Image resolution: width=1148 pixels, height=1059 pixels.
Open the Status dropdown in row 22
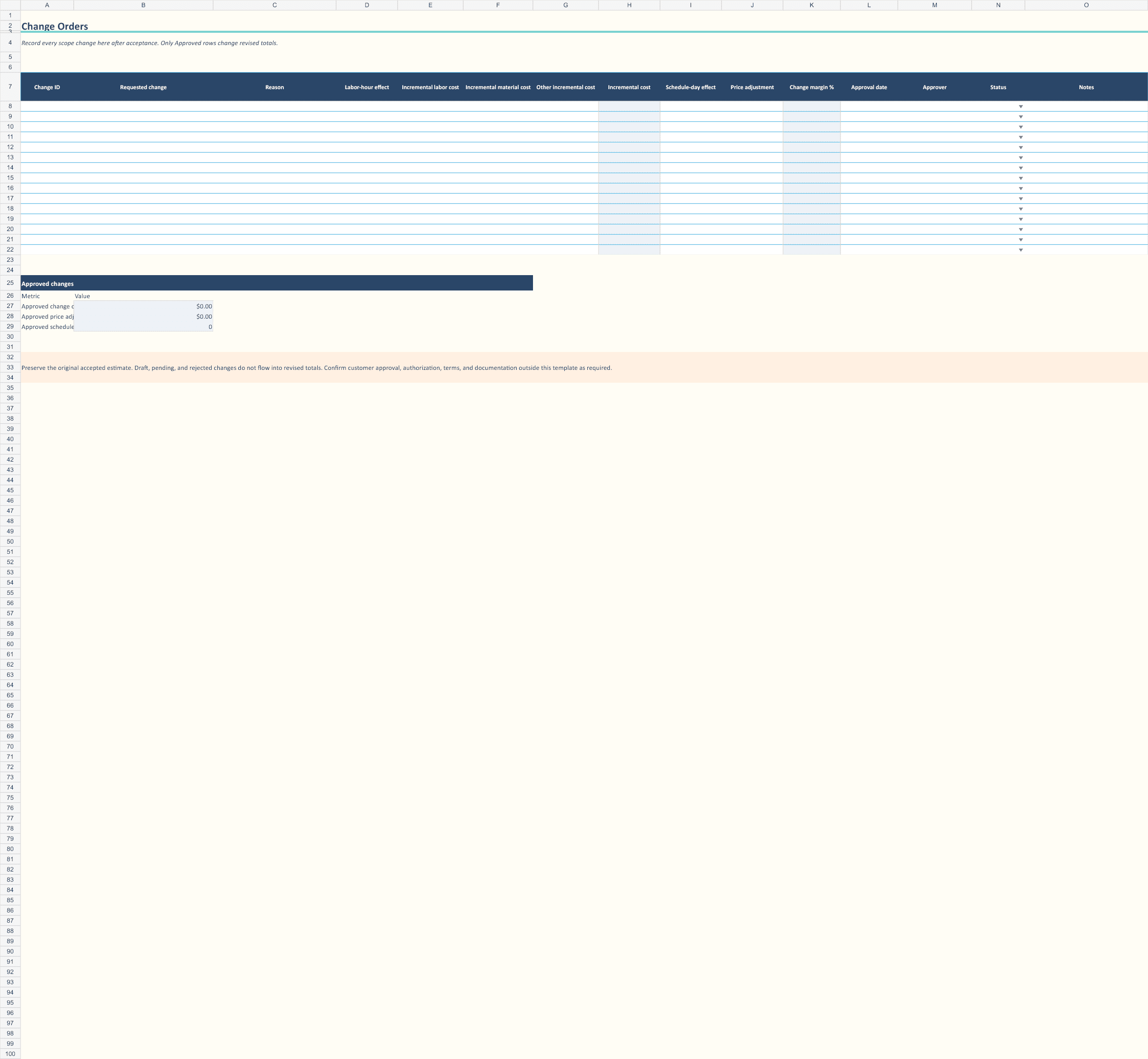tap(1020, 250)
